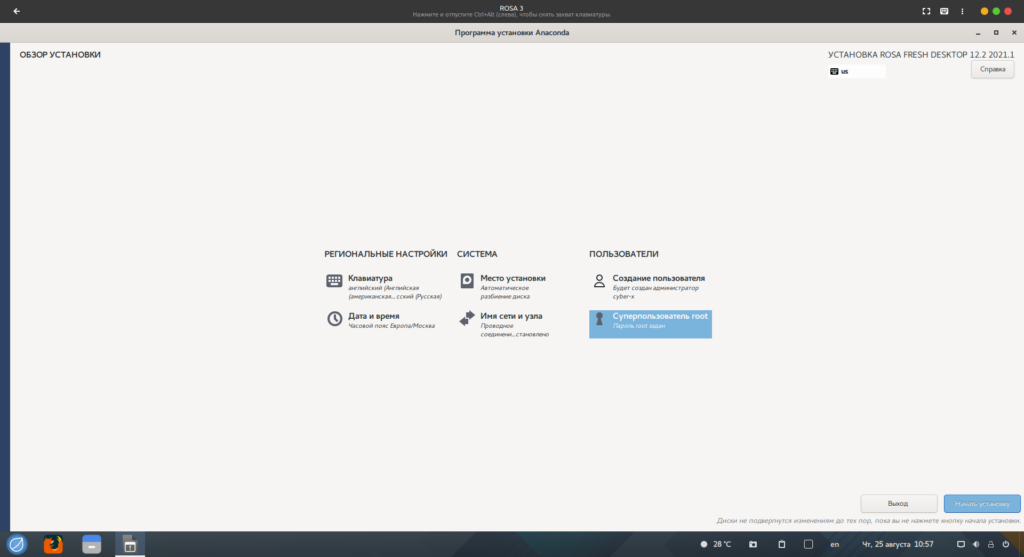1024x557 pixels.
Task: Click the installation destination disk icon
Action: pyautogui.click(x=467, y=282)
